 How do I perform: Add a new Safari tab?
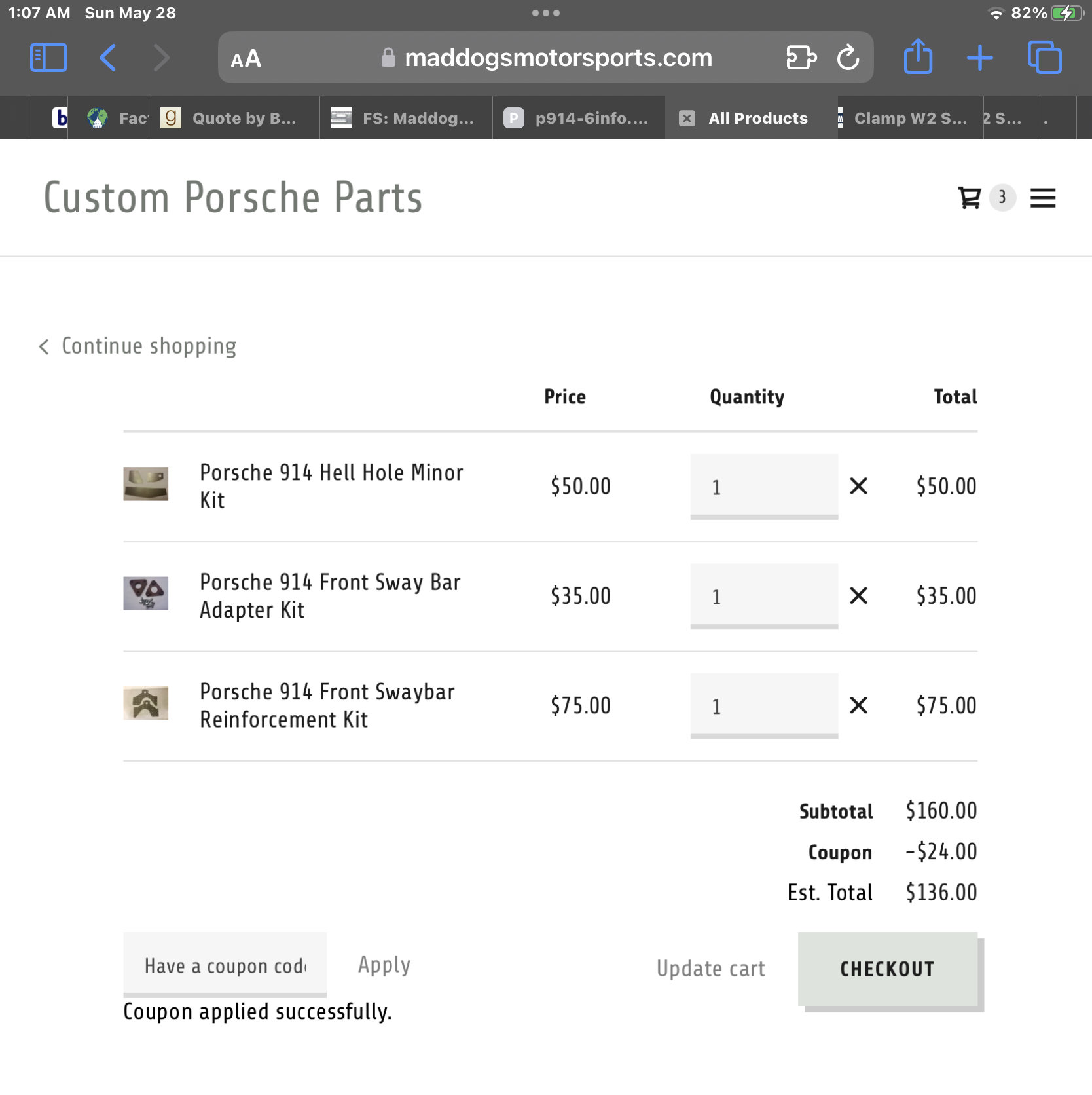click(x=979, y=58)
